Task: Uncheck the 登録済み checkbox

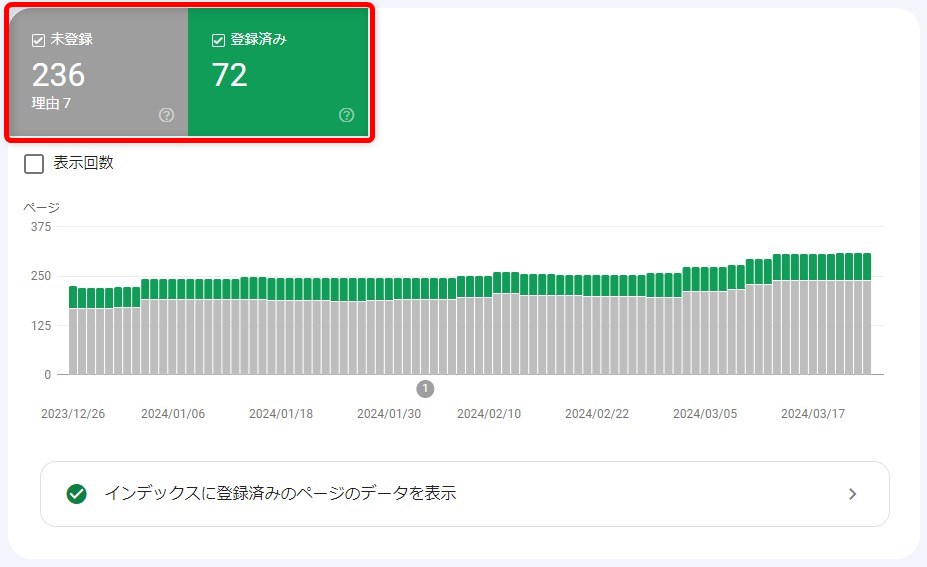Action: [219, 41]
